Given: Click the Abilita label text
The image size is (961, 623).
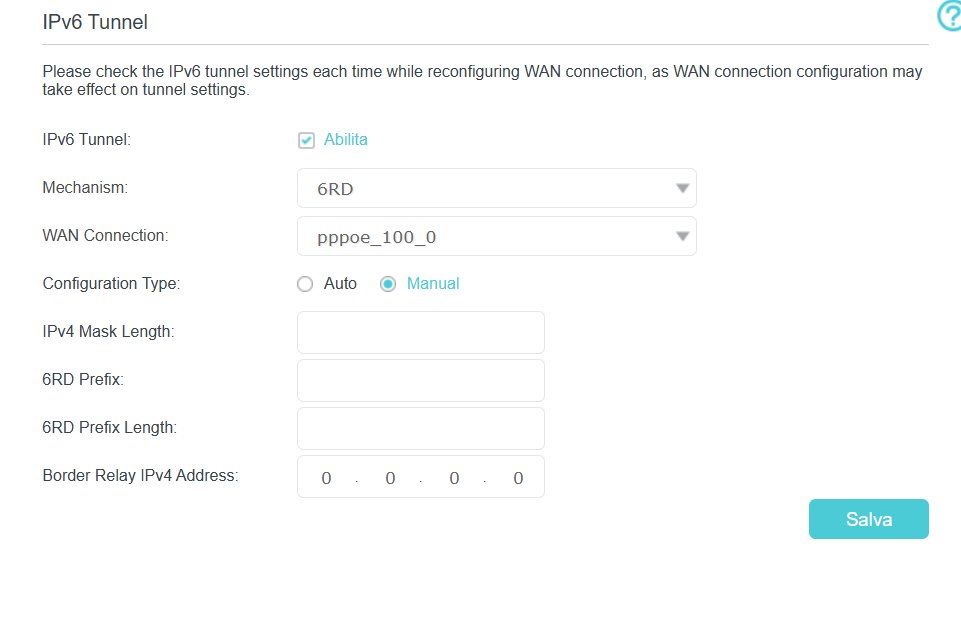Looking at the screenshot, I should 346,140.
